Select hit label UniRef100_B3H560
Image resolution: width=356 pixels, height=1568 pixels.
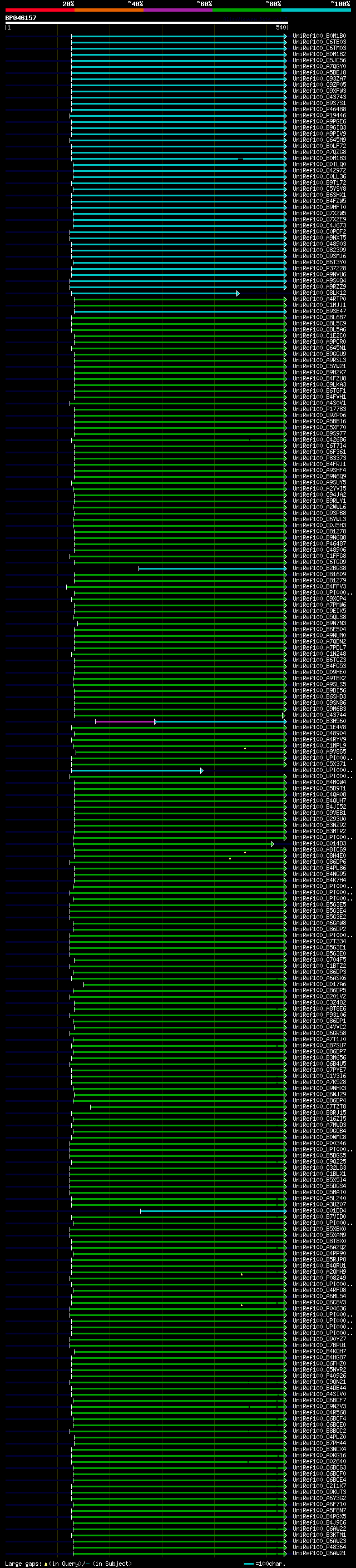pos(319,722)
